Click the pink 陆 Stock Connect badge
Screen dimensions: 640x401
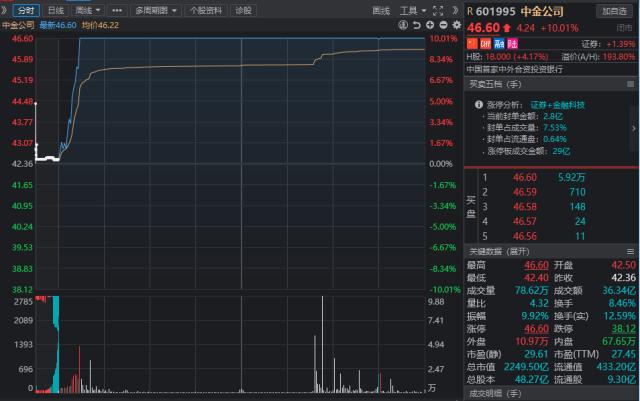click(x=513, y=43)
